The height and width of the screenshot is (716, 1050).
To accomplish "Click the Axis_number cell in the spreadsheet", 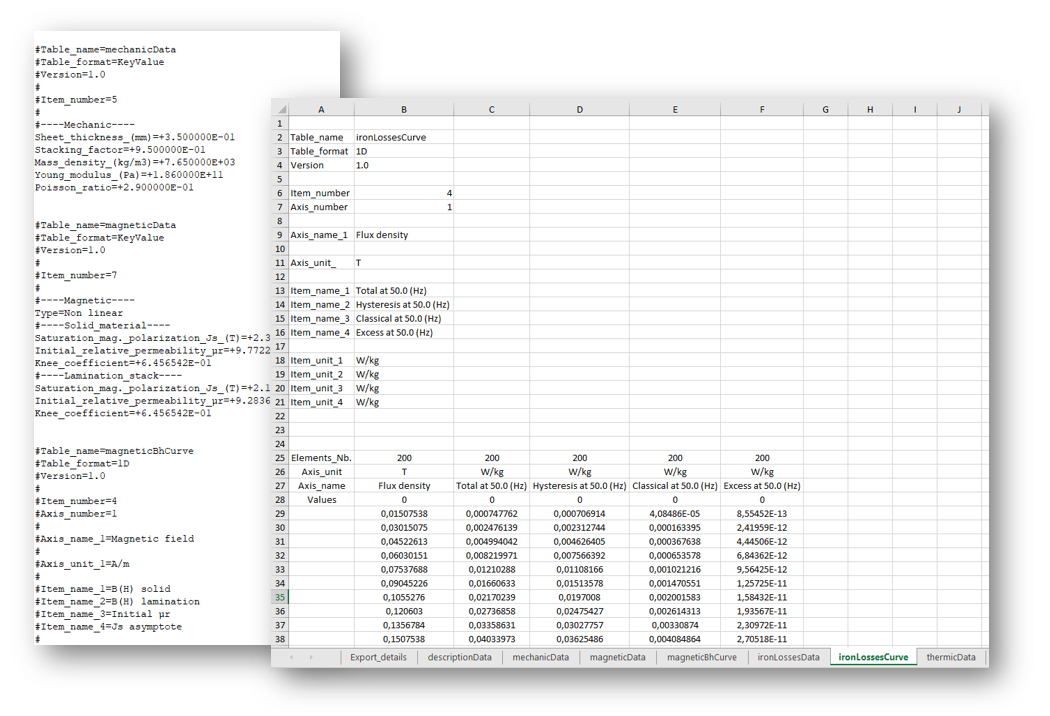I will point(321,207).
